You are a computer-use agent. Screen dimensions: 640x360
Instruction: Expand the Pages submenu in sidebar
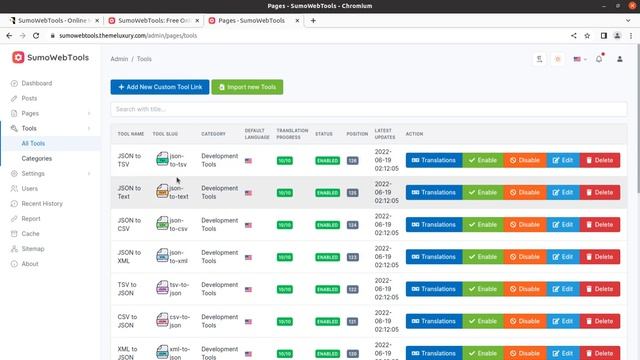click(x=89, y=113)
